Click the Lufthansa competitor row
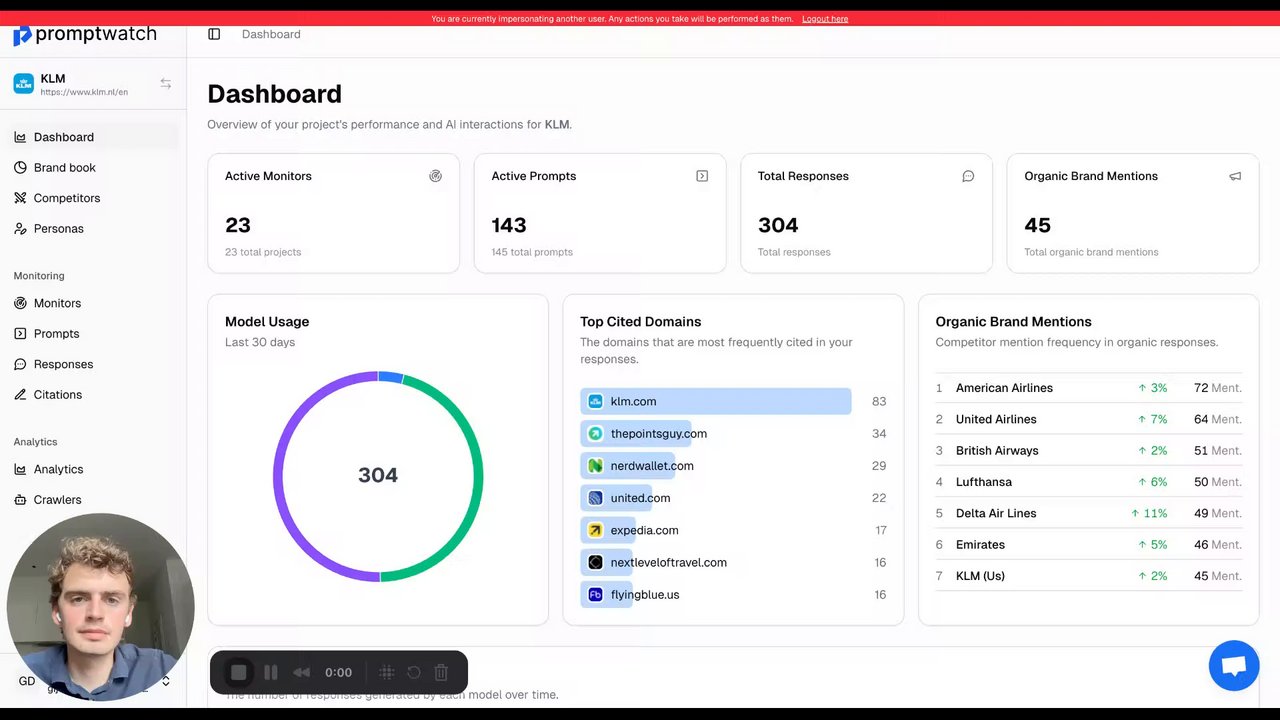 click(x=1089, y=482)
